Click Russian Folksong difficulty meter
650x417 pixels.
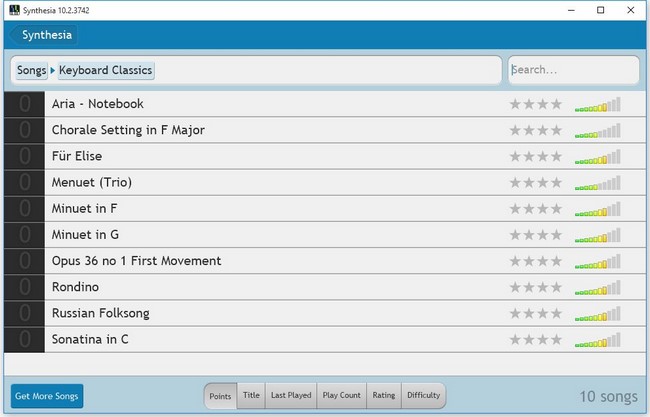(x=598, y=313)
